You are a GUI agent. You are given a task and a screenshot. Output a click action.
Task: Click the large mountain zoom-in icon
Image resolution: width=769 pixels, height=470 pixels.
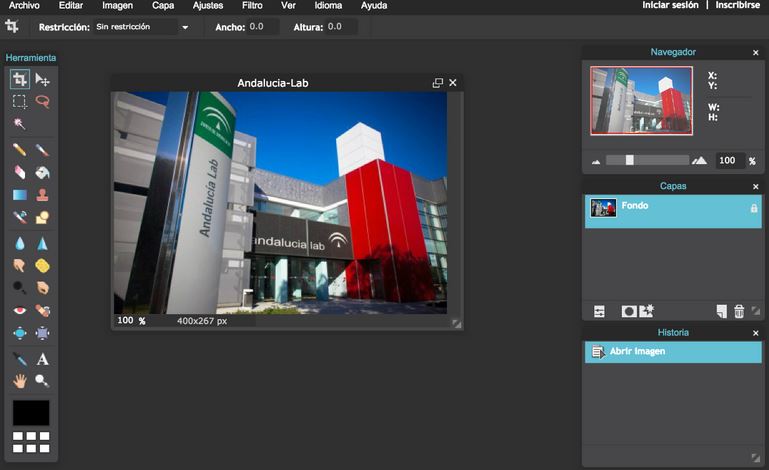699,160
